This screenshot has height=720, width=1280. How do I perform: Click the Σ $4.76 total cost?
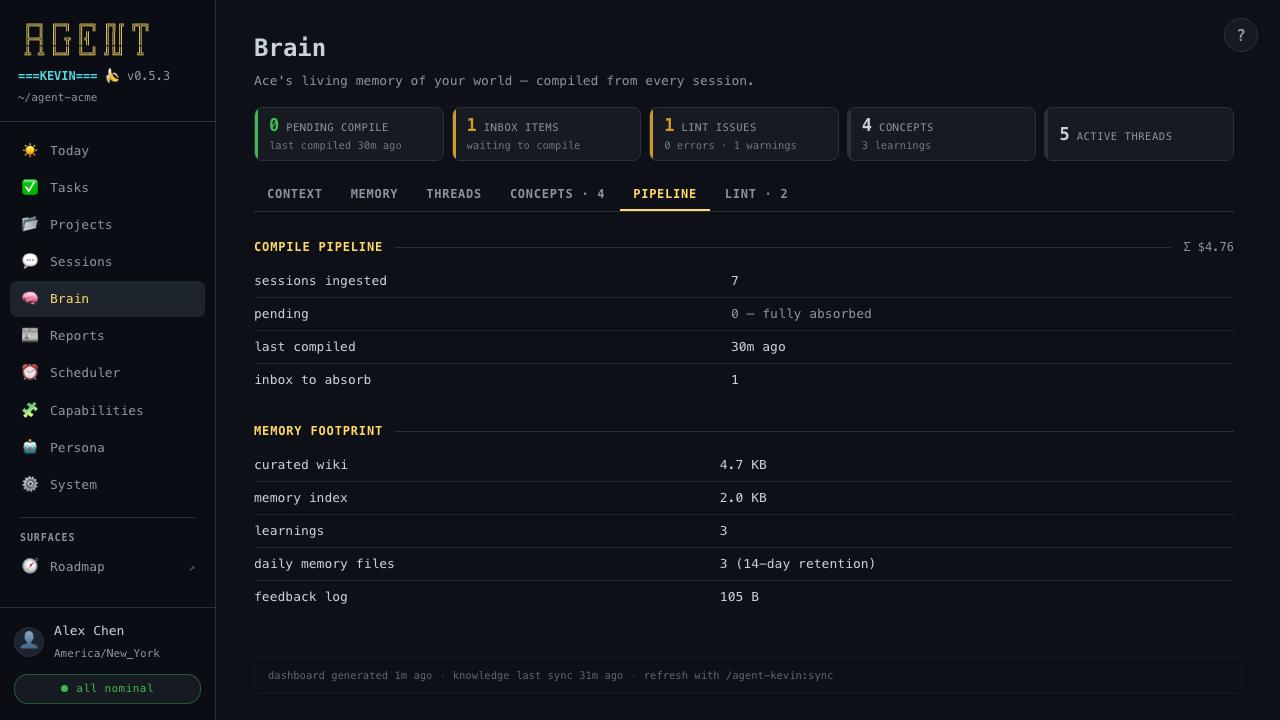click(1208, 247)
